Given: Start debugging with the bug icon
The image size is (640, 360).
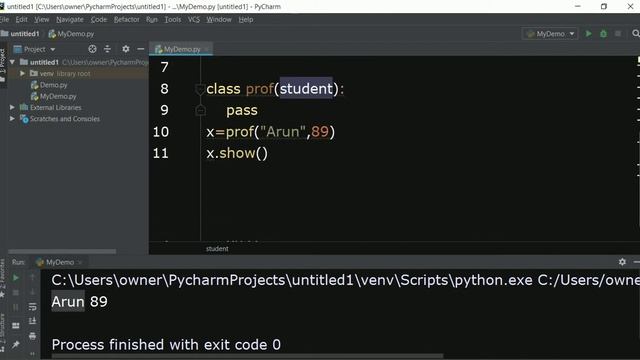Looking at the screenshot, I should point(603,34).
